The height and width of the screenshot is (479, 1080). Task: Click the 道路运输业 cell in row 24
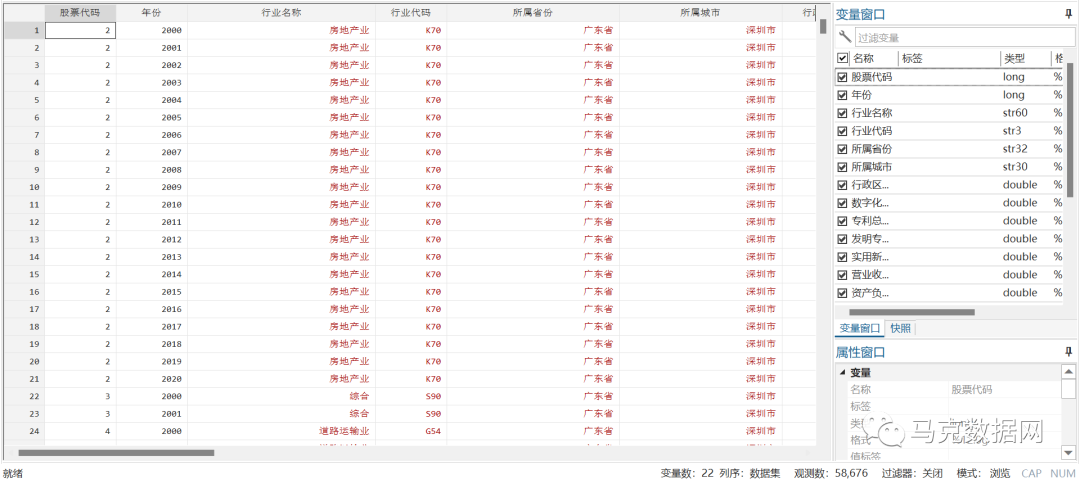281,431
